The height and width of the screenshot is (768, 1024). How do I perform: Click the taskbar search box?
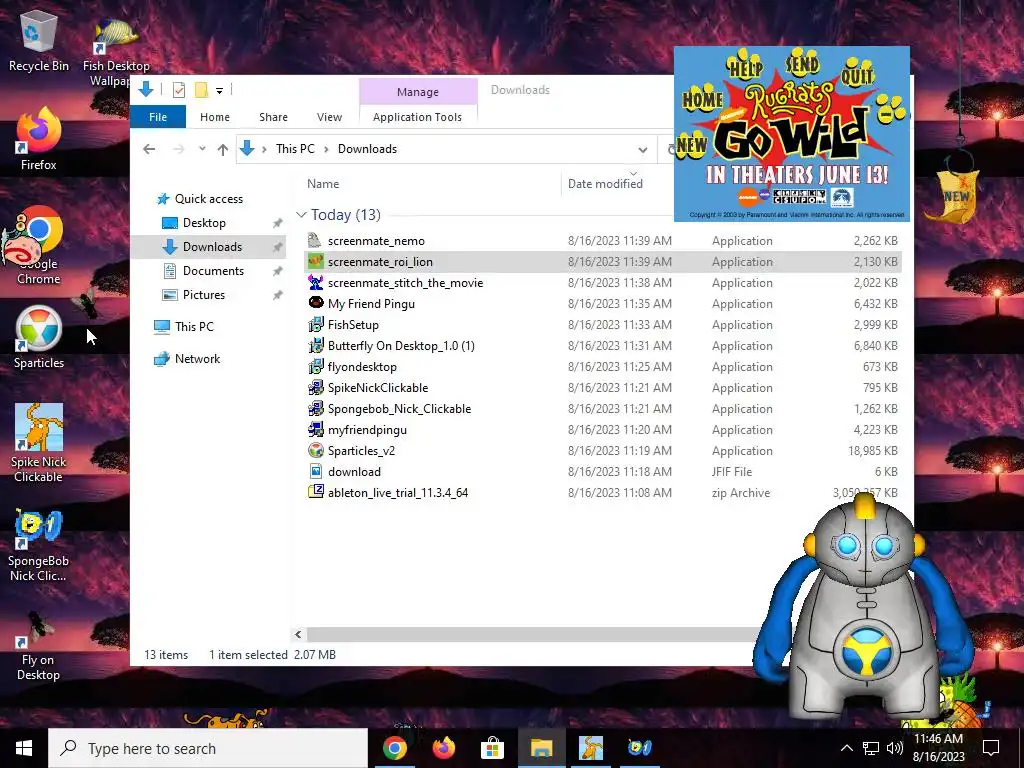click(x=208, y=748)
